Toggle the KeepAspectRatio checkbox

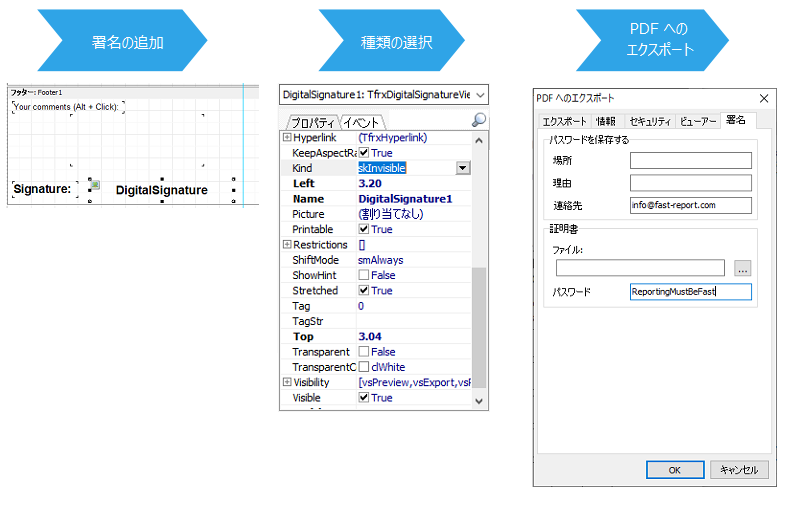364,153
